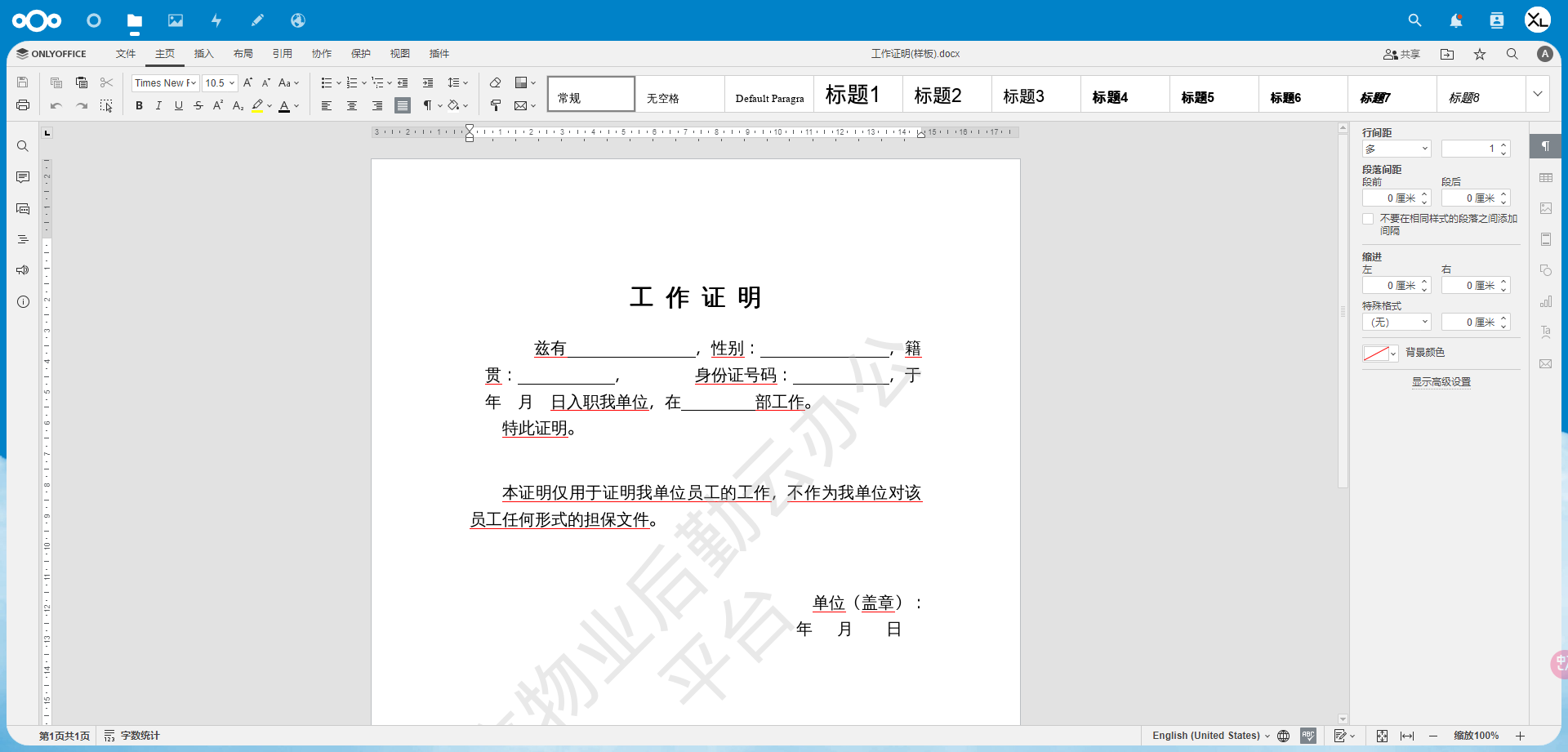This screenshot has height=752, width=1568.
Task: Apply strikethrough text formatting
Action: point(198,105)
